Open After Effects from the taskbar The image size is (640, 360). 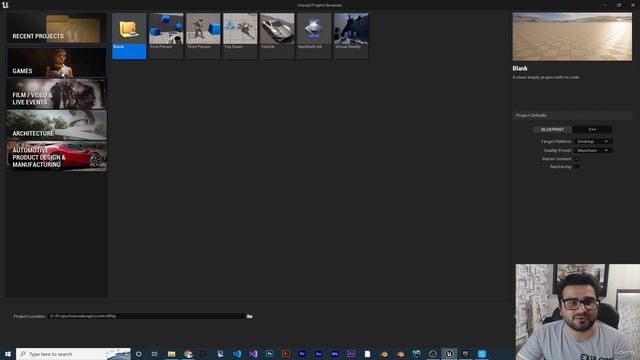(x=318, y=354)
